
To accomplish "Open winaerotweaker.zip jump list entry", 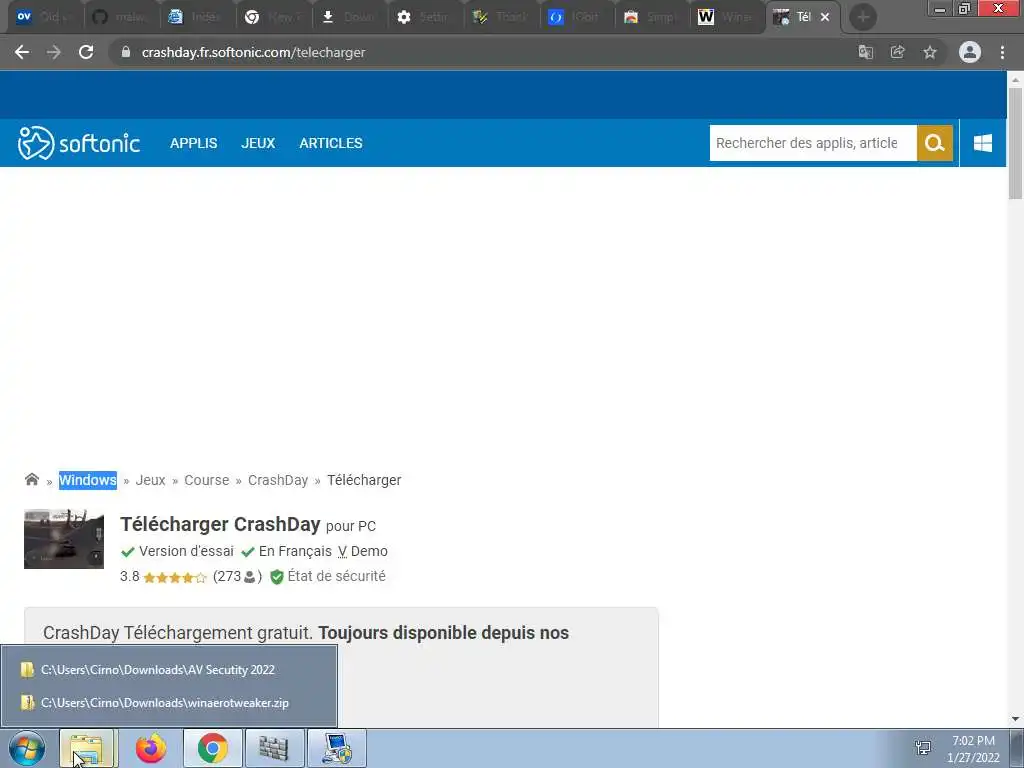I will point(169,703).
